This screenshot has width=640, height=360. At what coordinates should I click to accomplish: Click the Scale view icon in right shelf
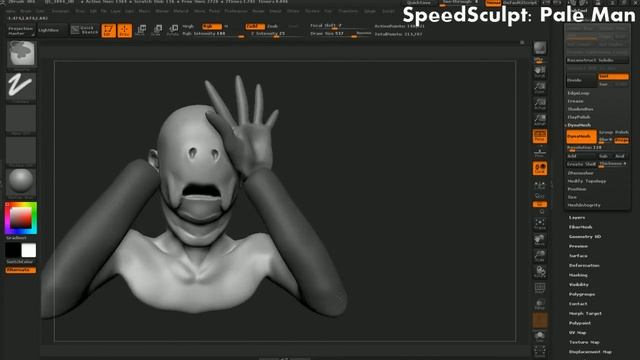point(540,256)
